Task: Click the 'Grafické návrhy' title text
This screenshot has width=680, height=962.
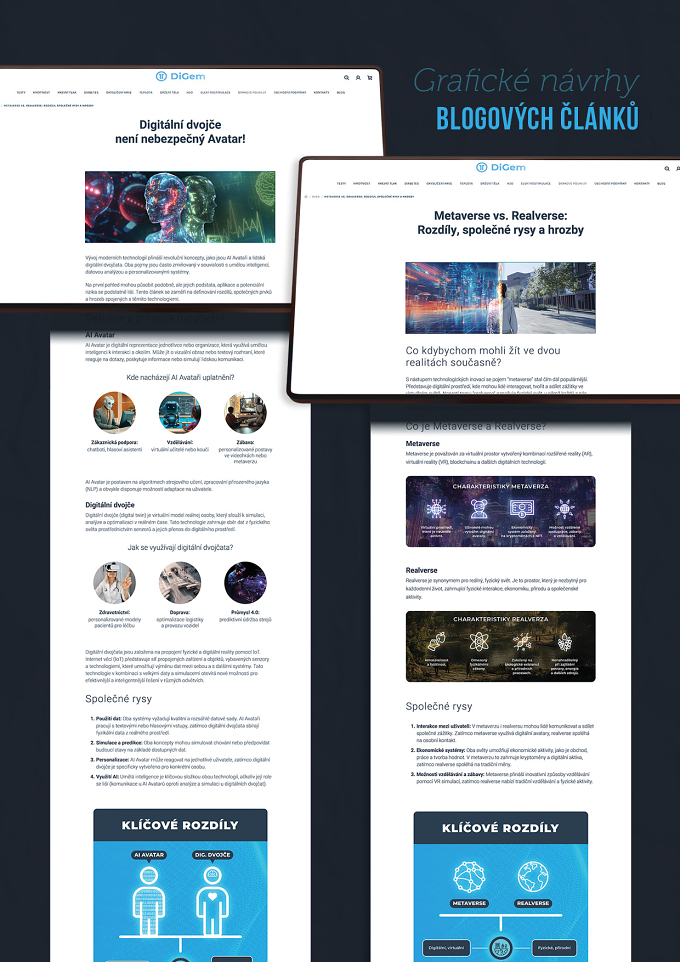Action: 526,83
